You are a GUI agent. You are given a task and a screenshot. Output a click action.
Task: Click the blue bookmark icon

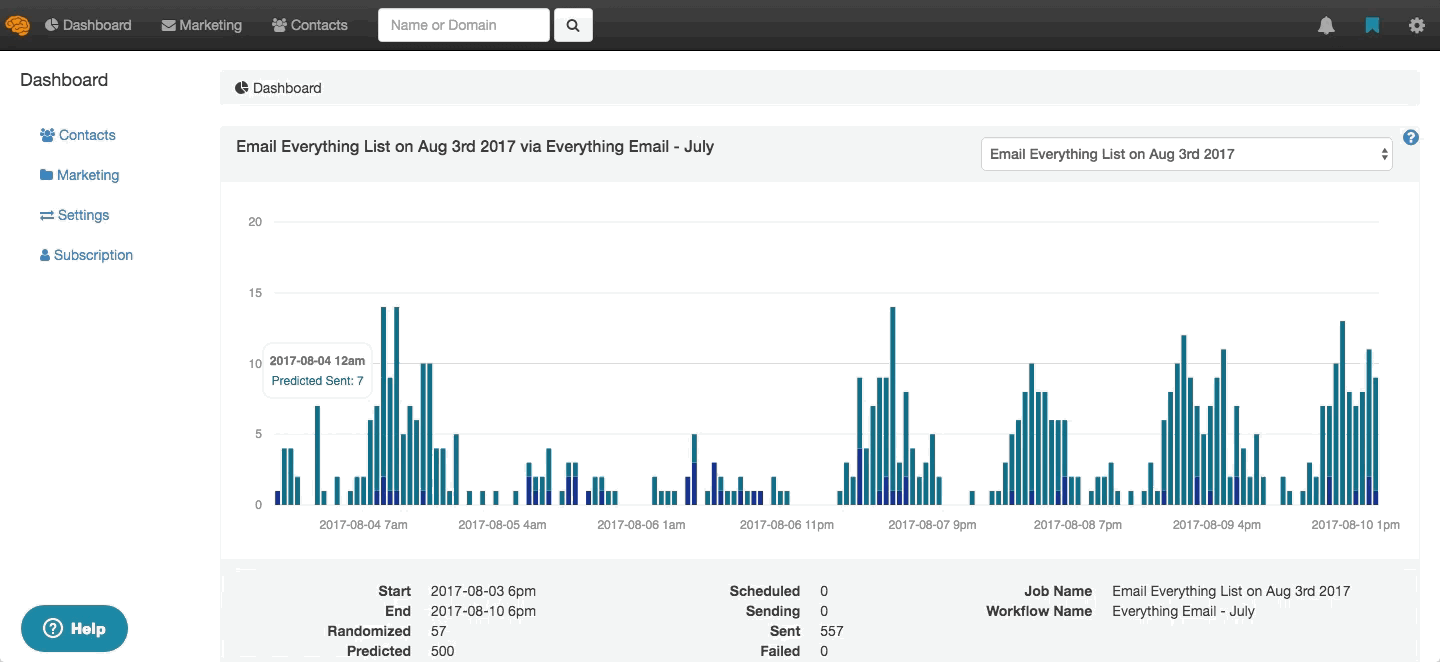tap(1372, 26)
